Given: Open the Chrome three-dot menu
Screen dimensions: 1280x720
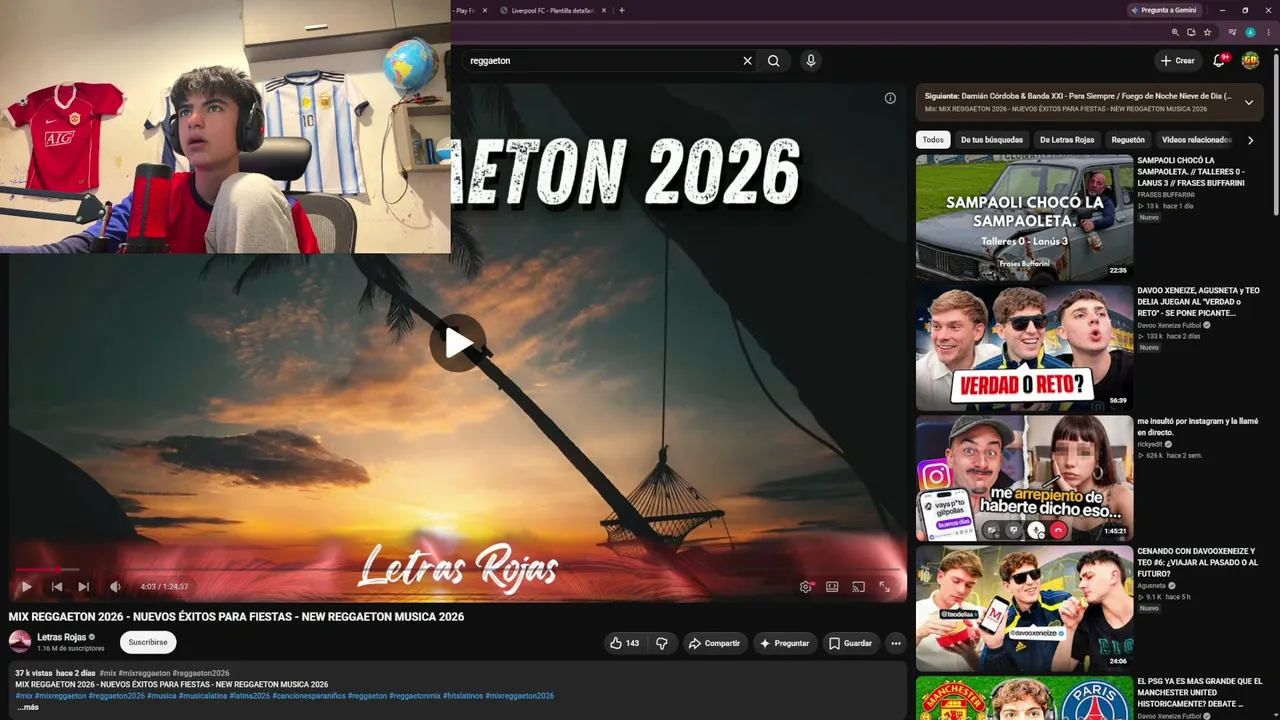Looking at the screenshot, I should 1267,32.
